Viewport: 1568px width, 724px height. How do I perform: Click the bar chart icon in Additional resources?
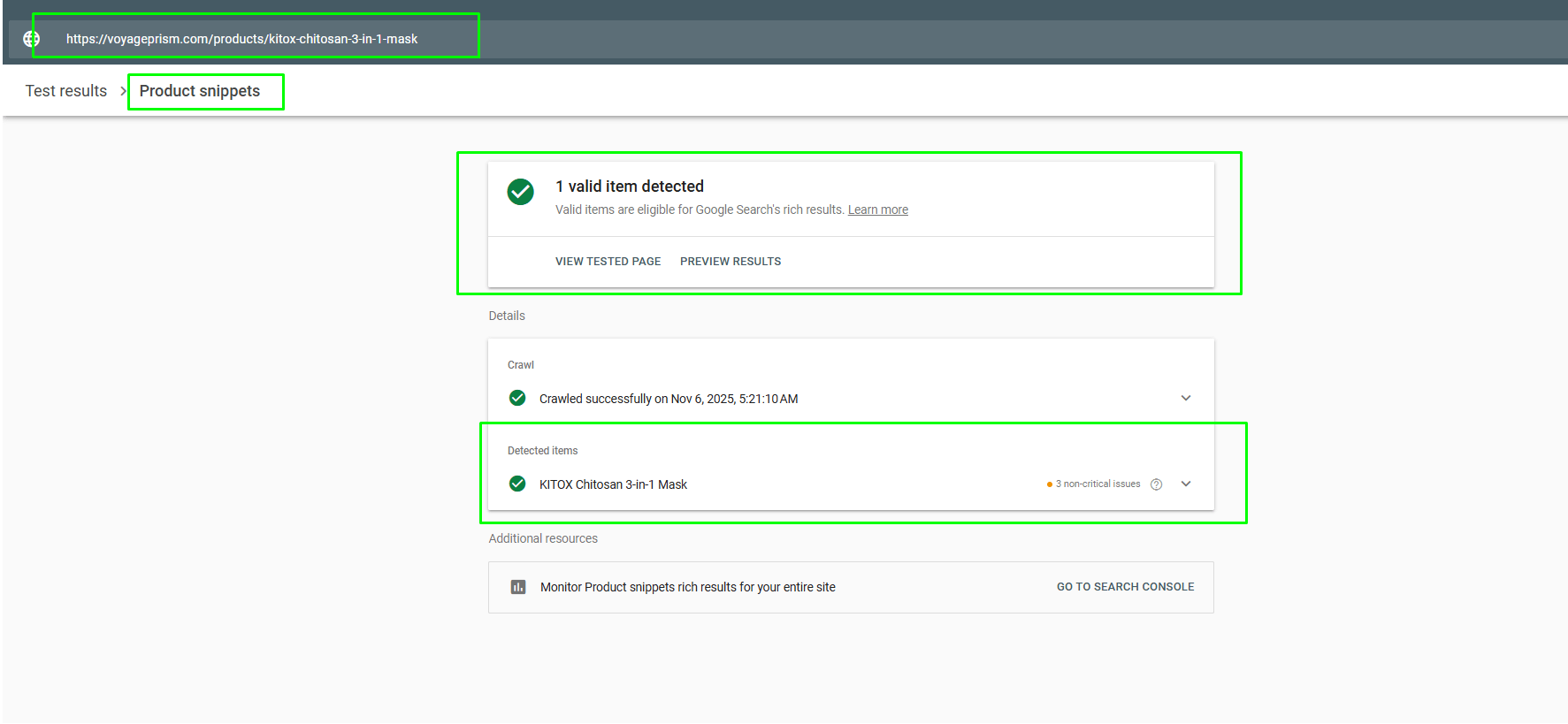tap(518, 587)
